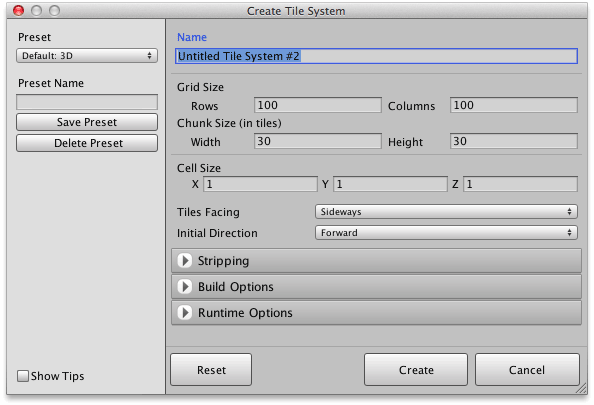
Task: Enable the Show Tips checkbox
Action: click(x=23, y=376)
